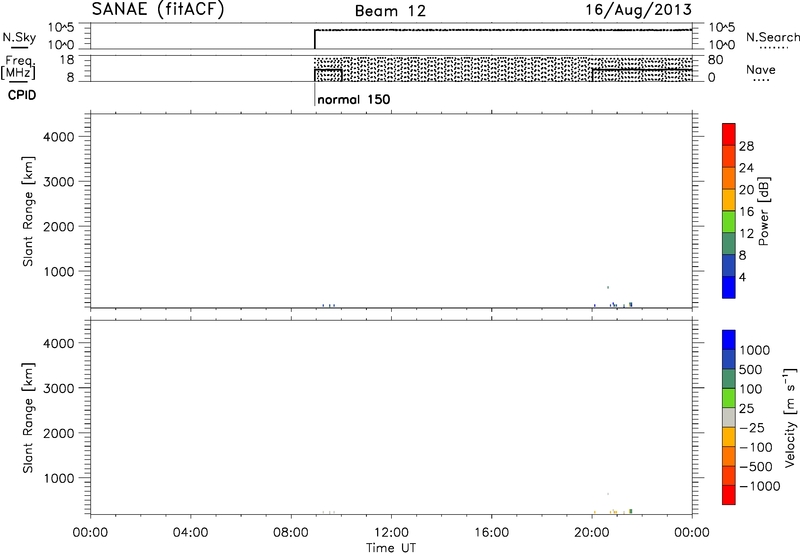800x554 pixels.
Task: Pick the bottom red Velocity swatch below −1000
Action: (x=729, y=495)
